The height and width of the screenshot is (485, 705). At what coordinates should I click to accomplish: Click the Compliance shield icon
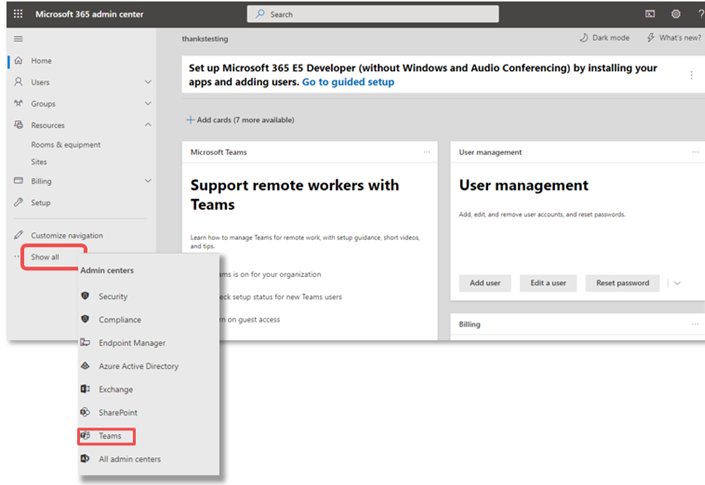pyautogui.click(x=85, y=320)
